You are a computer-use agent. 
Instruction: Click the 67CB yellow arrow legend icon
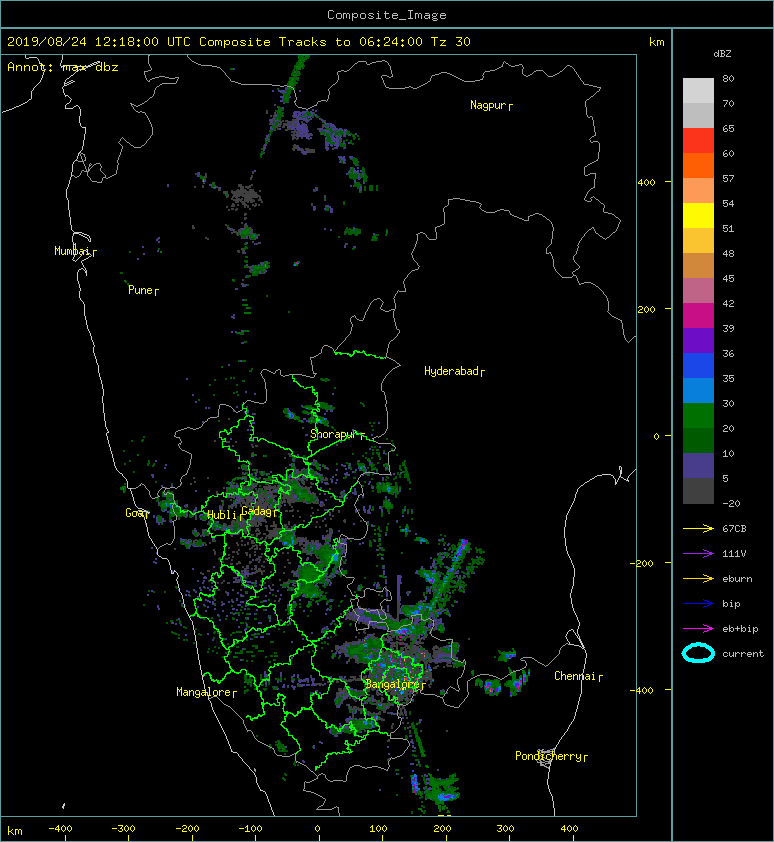[x=698, y=528]
